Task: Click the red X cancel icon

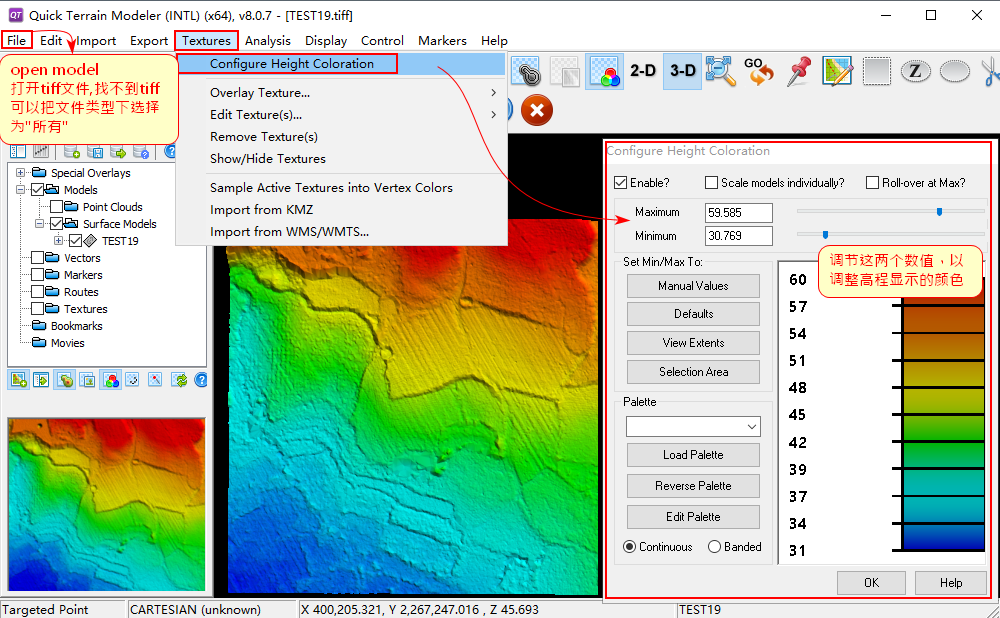Action: 537,109
